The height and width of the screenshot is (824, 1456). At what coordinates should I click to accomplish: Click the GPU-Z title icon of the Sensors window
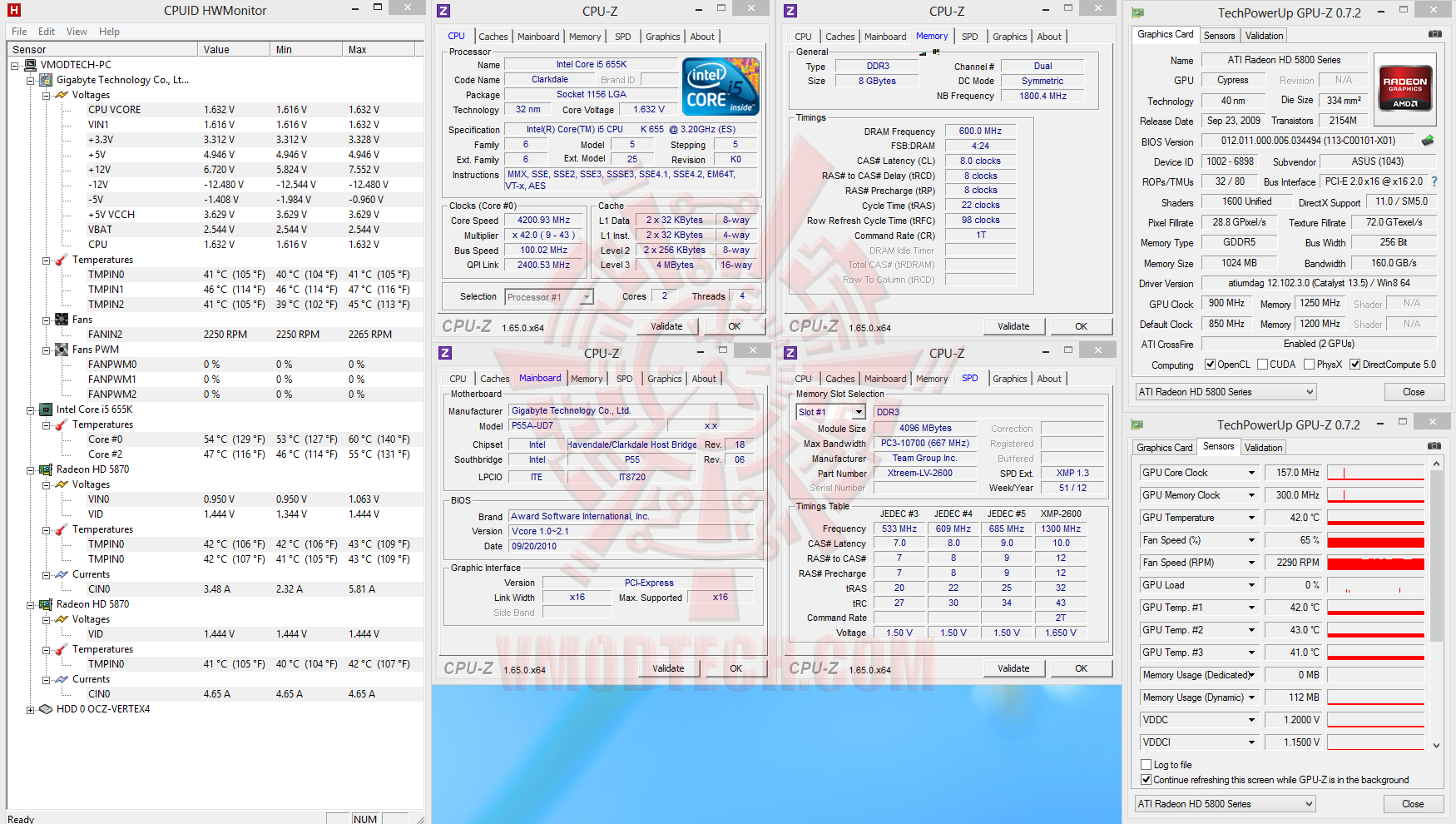click(x=1137, y=424)
